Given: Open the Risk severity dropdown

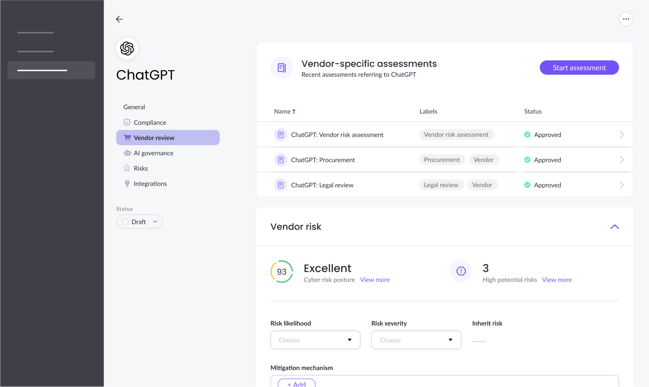Looking at the screenshot, I should 416,340.
